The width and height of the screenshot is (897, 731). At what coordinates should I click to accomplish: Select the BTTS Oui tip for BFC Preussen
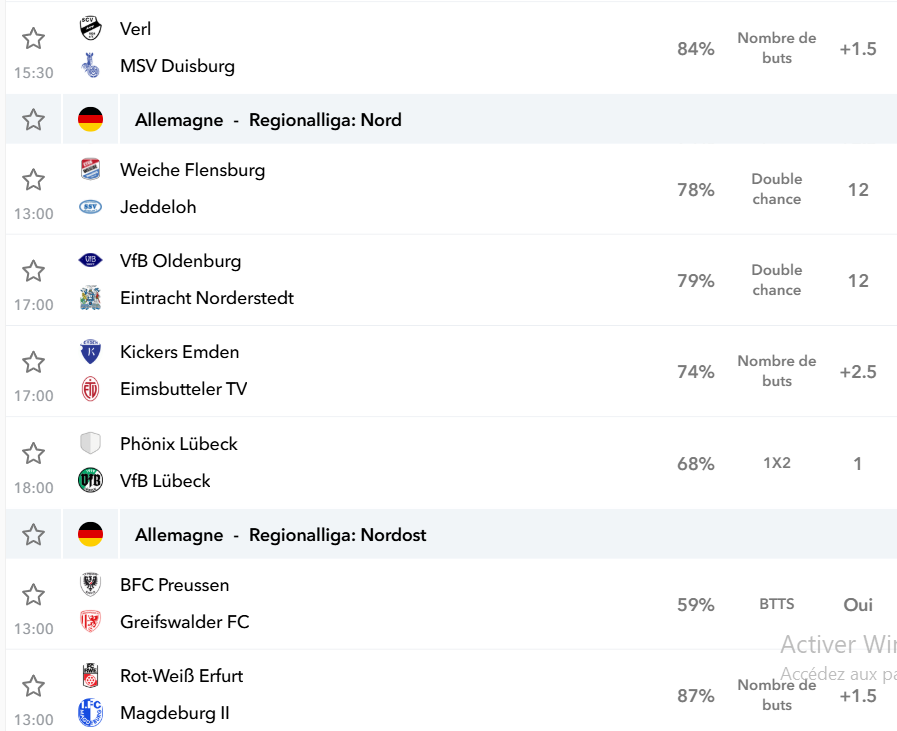click(x=858, y=605)
